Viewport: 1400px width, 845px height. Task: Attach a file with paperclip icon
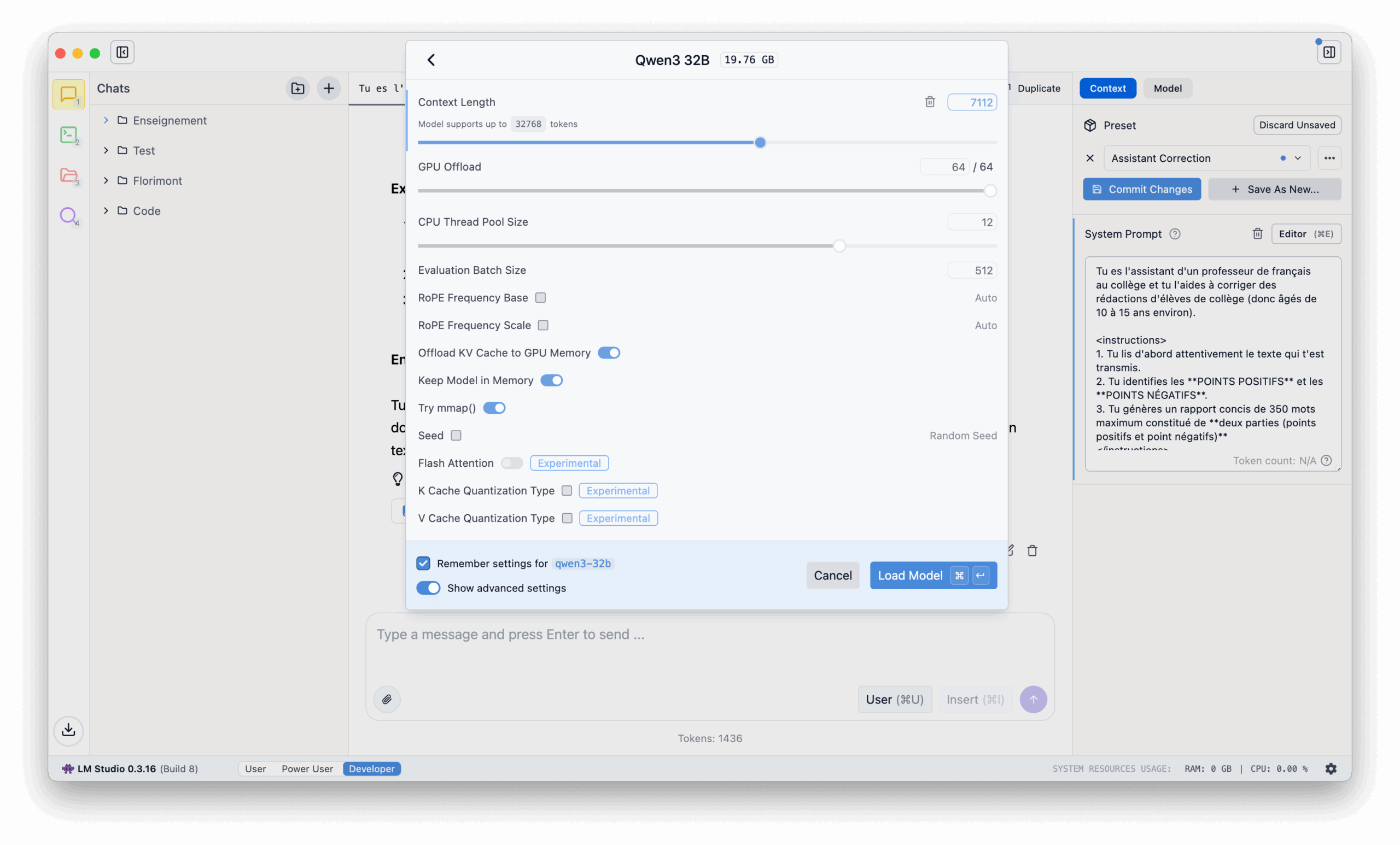click(x=387, y=699)
